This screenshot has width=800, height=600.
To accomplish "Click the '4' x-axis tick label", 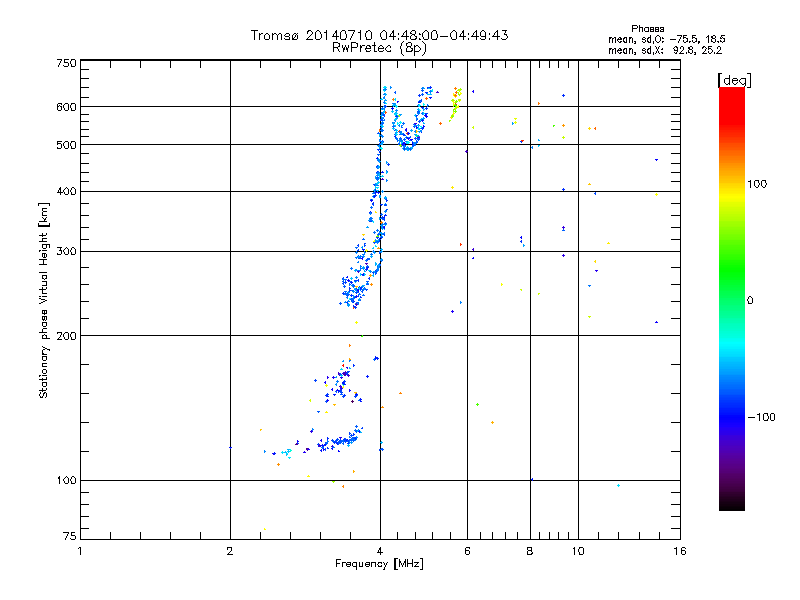I will (x=380, y=551).
